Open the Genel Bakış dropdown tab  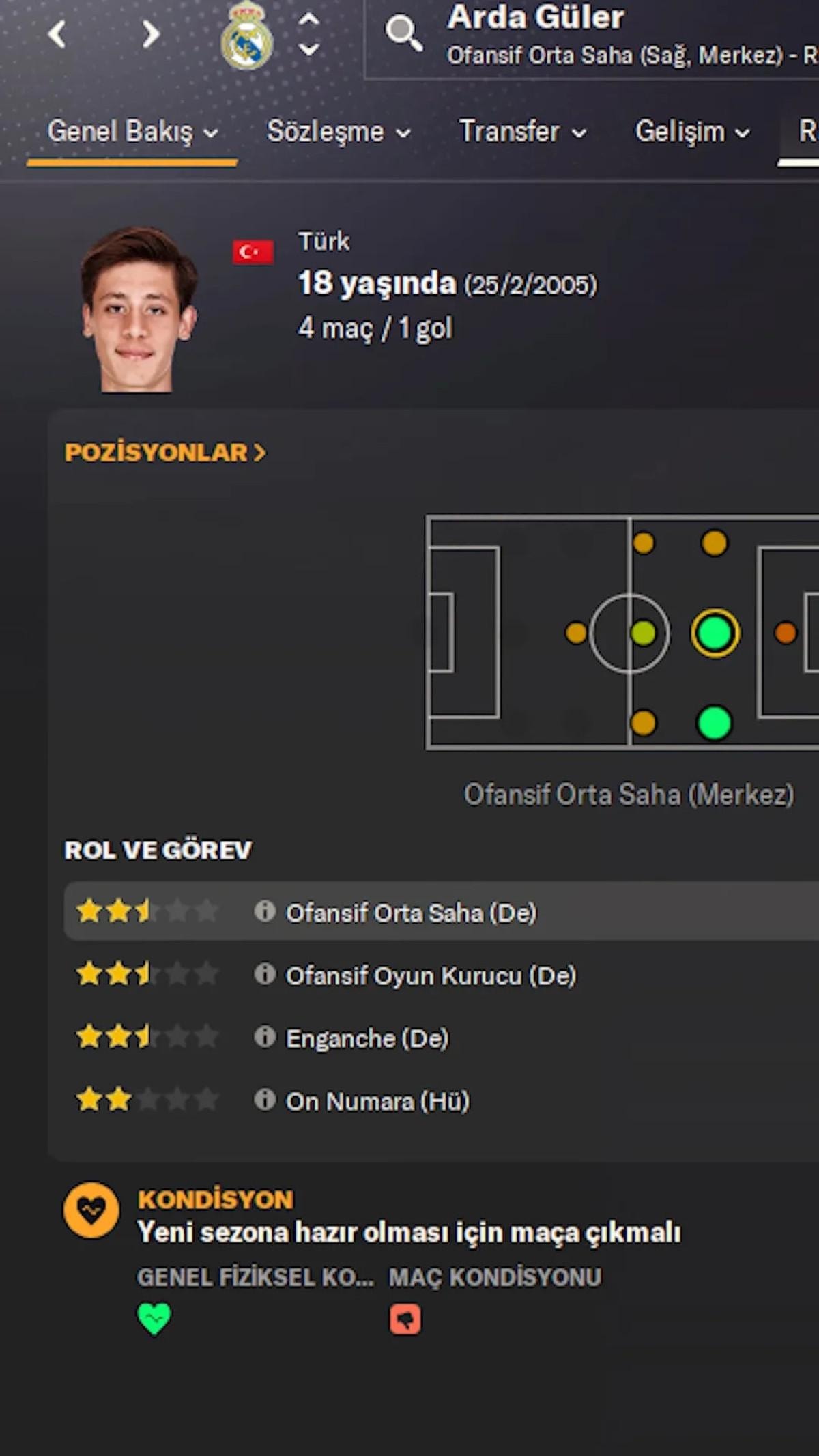click(132, 132)
